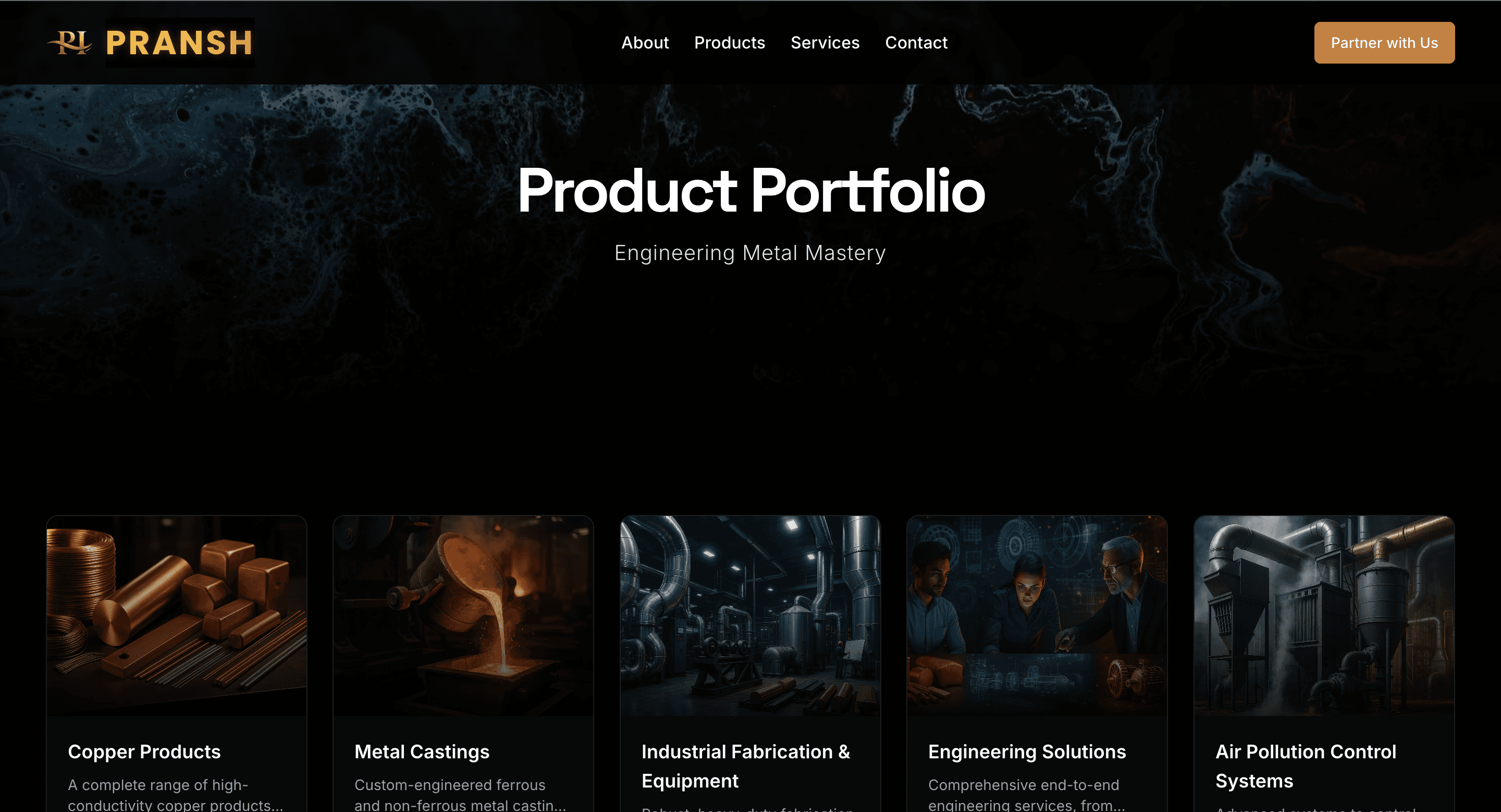Open the About menu item

pyautogui.click(x=645, y=43)
